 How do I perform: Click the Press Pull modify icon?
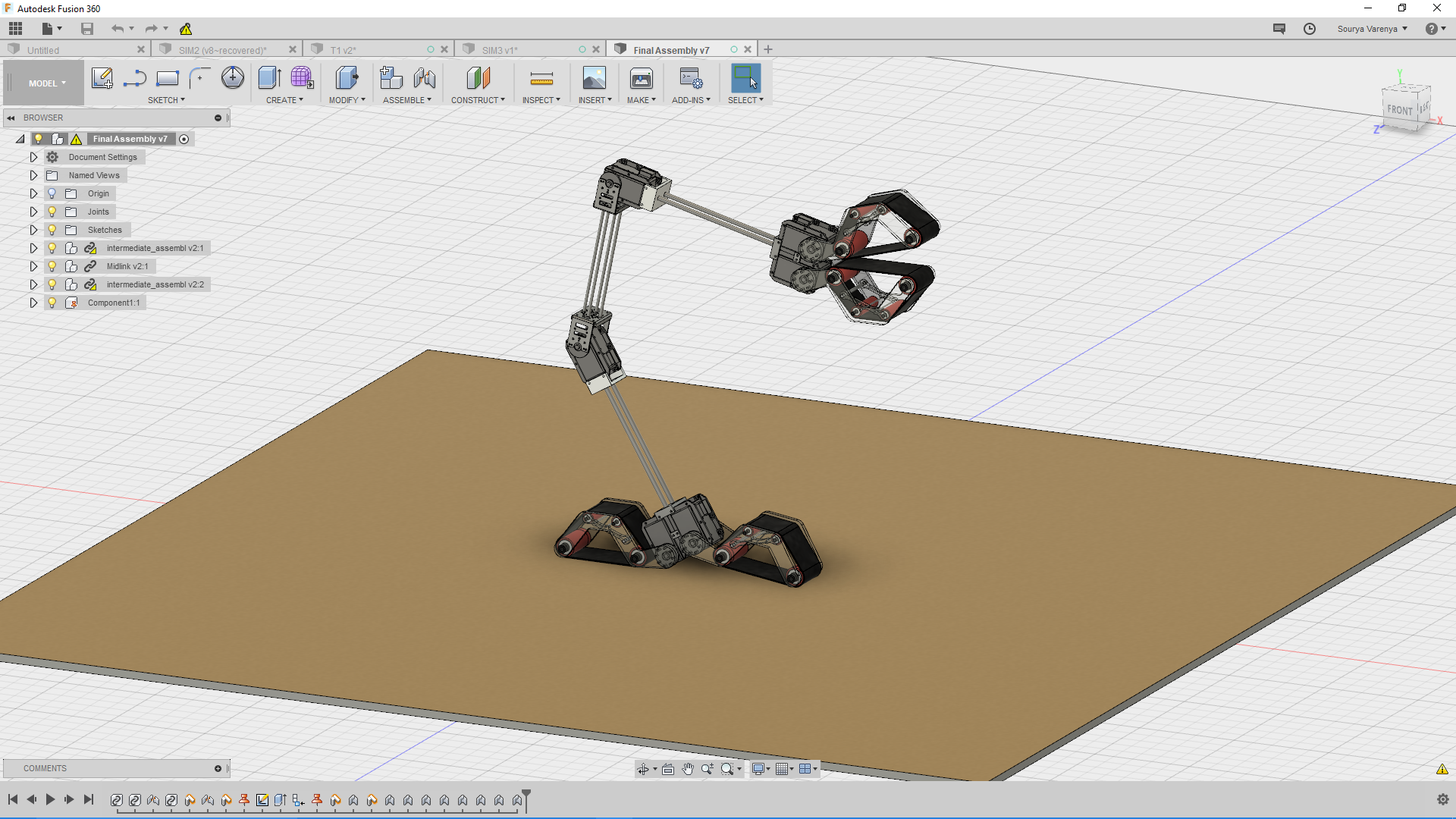tap(347, 78)
